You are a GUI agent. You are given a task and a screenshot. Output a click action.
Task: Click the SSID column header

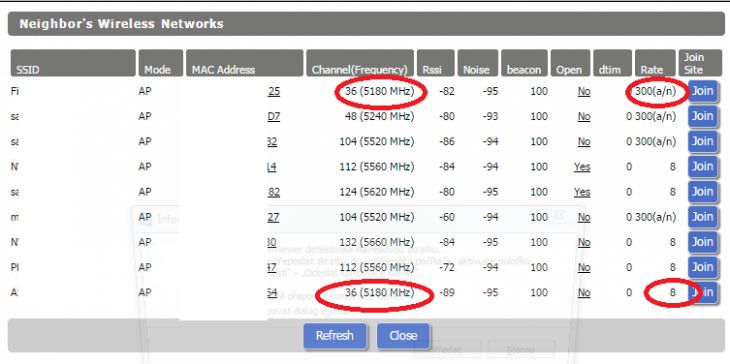click(73, 63)
